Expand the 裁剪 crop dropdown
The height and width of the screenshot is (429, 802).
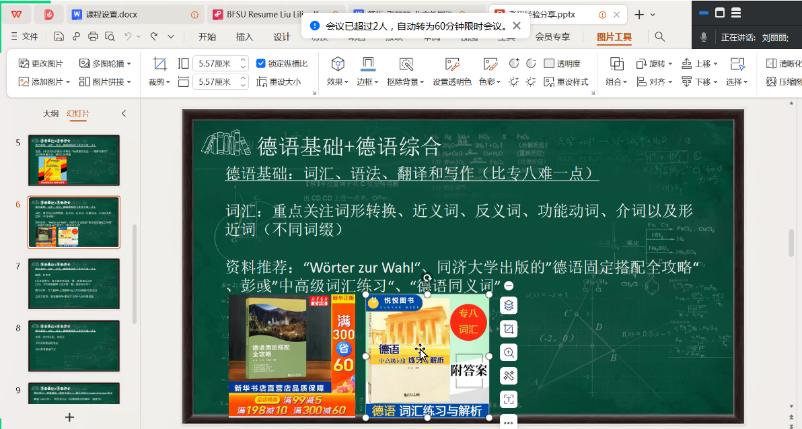[x=160, y=82]
